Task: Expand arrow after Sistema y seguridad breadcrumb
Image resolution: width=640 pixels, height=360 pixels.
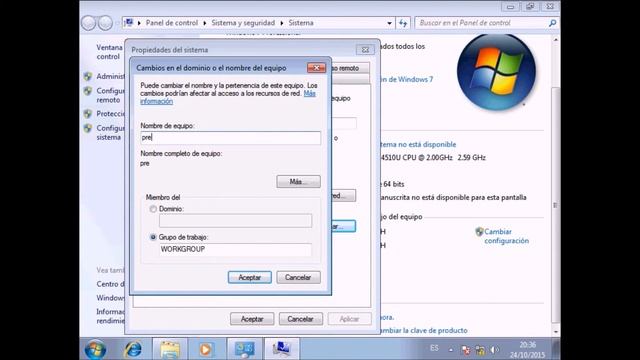Action: point(282,23)
